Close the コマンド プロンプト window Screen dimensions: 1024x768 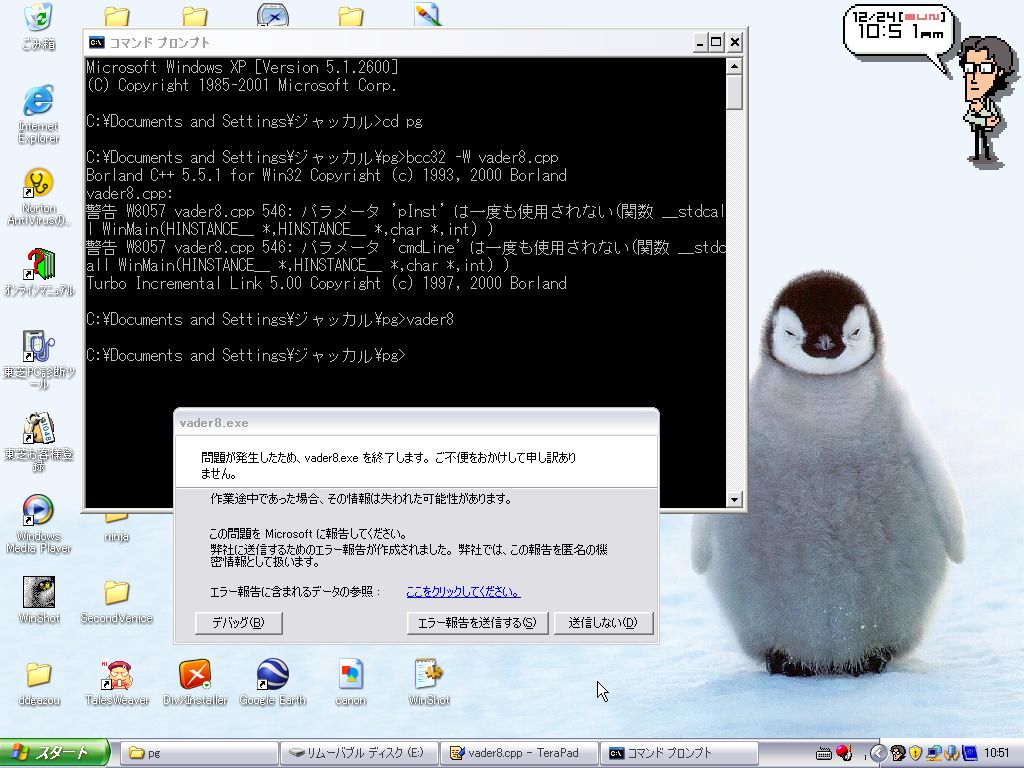(735, 43)
